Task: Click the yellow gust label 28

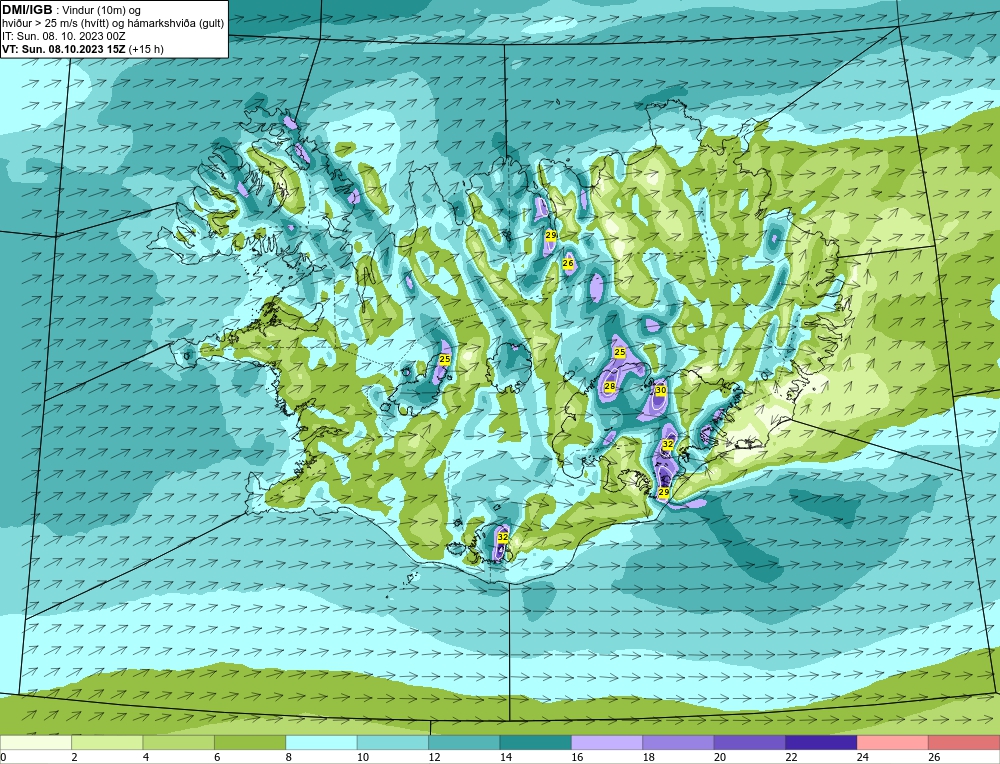Action: pyautogui.click(x=610, y=386)
